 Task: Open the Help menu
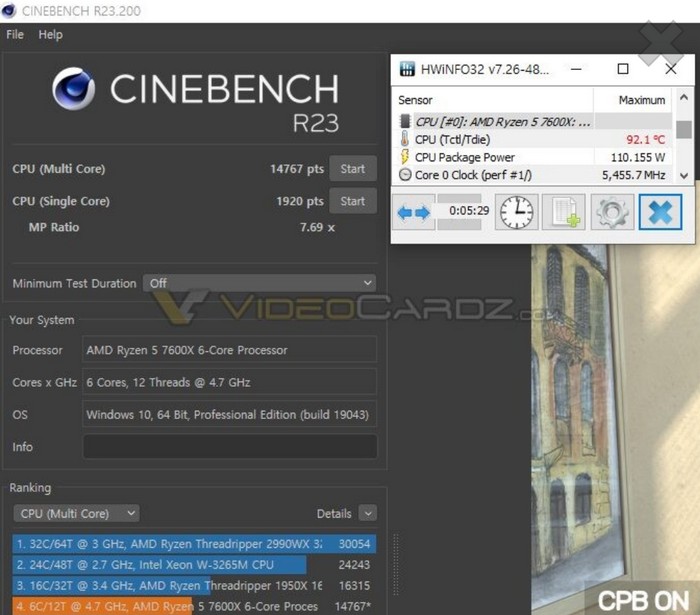point(50,34)
